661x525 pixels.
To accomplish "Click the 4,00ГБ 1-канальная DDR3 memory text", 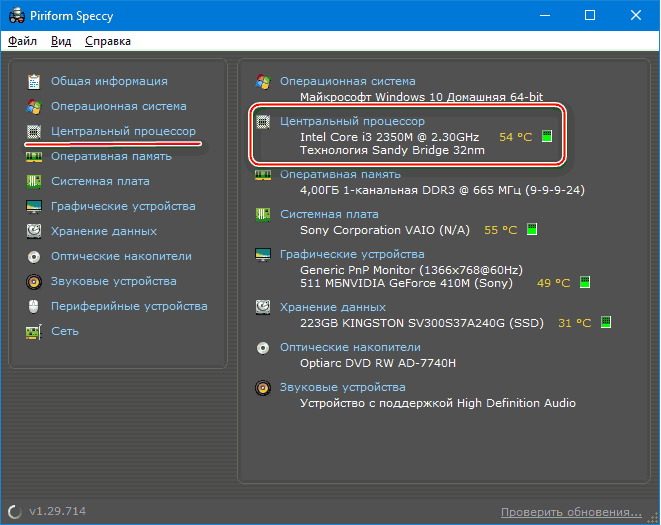I will coord(442,190).
